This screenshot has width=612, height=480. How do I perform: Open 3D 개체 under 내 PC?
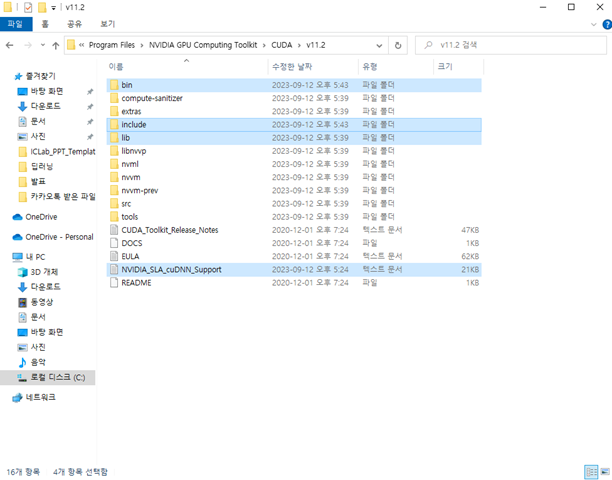[x=44, y=272]
